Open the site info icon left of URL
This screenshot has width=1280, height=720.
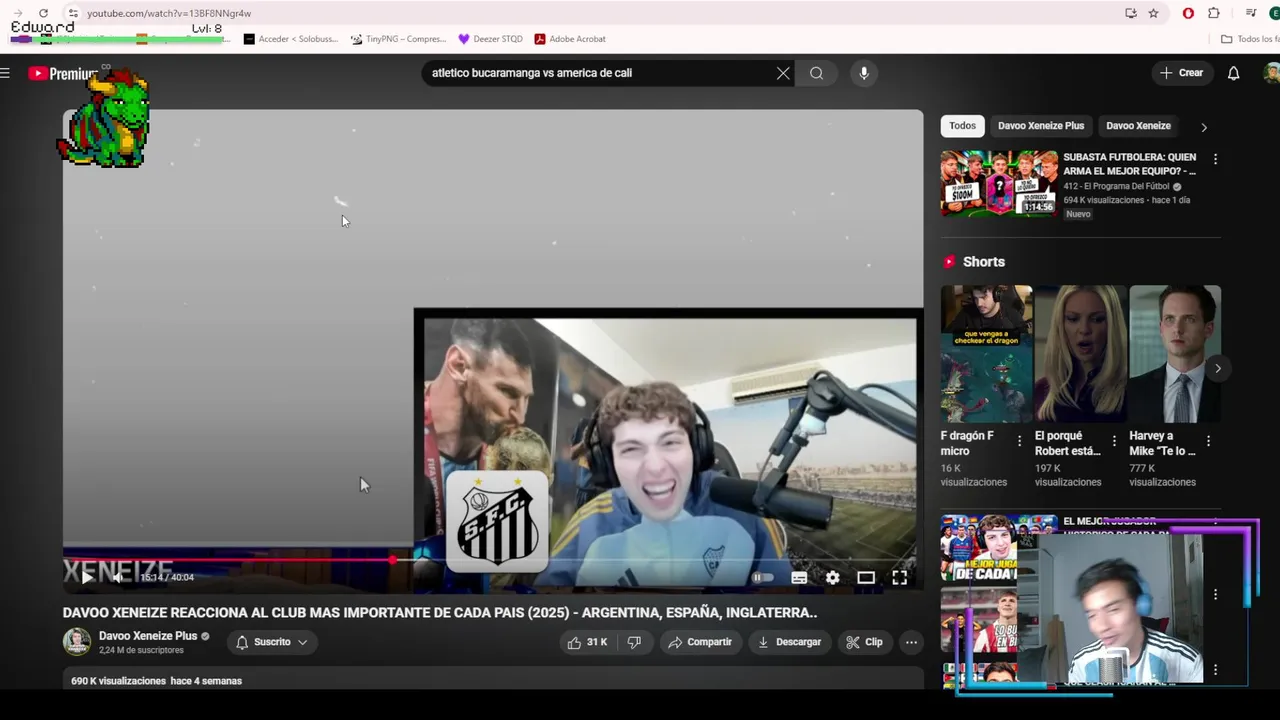click(73, 13)
